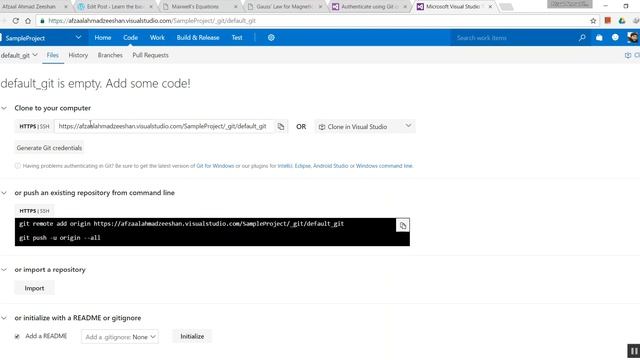Select HTTPS in clone section

tap(28, 127)
